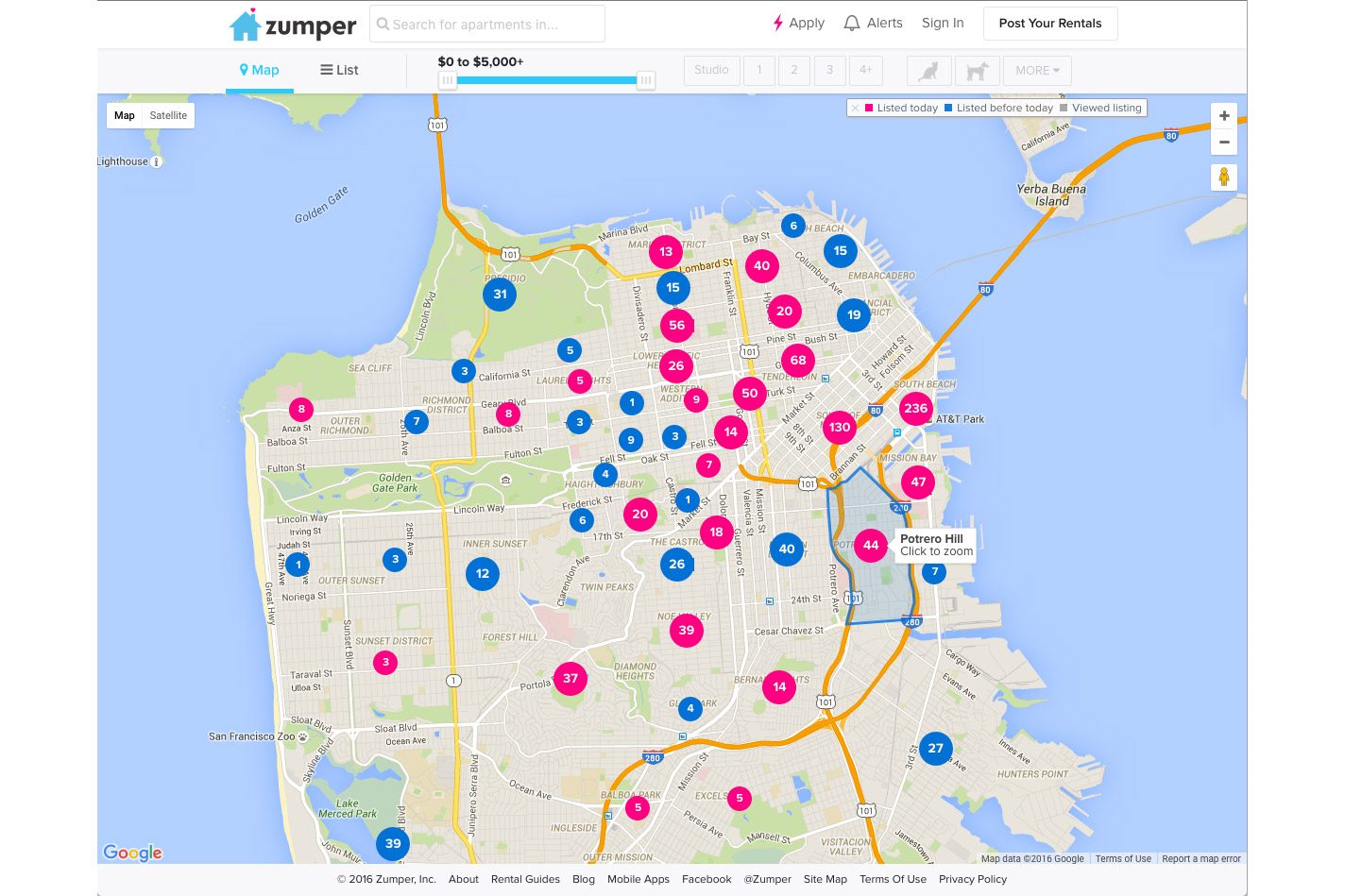
Task: Click the Zumper house logo
Action: coord(293,25)
